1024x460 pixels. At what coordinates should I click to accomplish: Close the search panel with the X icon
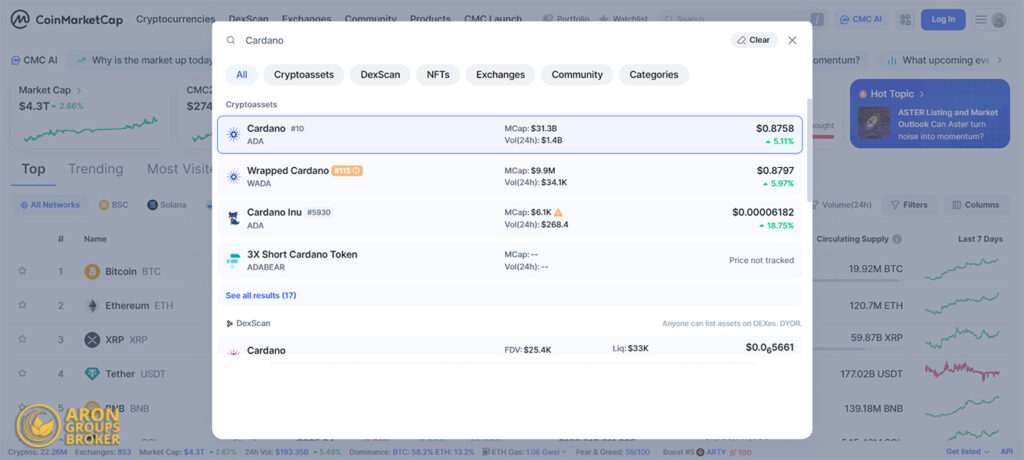(x=792, y=40)
